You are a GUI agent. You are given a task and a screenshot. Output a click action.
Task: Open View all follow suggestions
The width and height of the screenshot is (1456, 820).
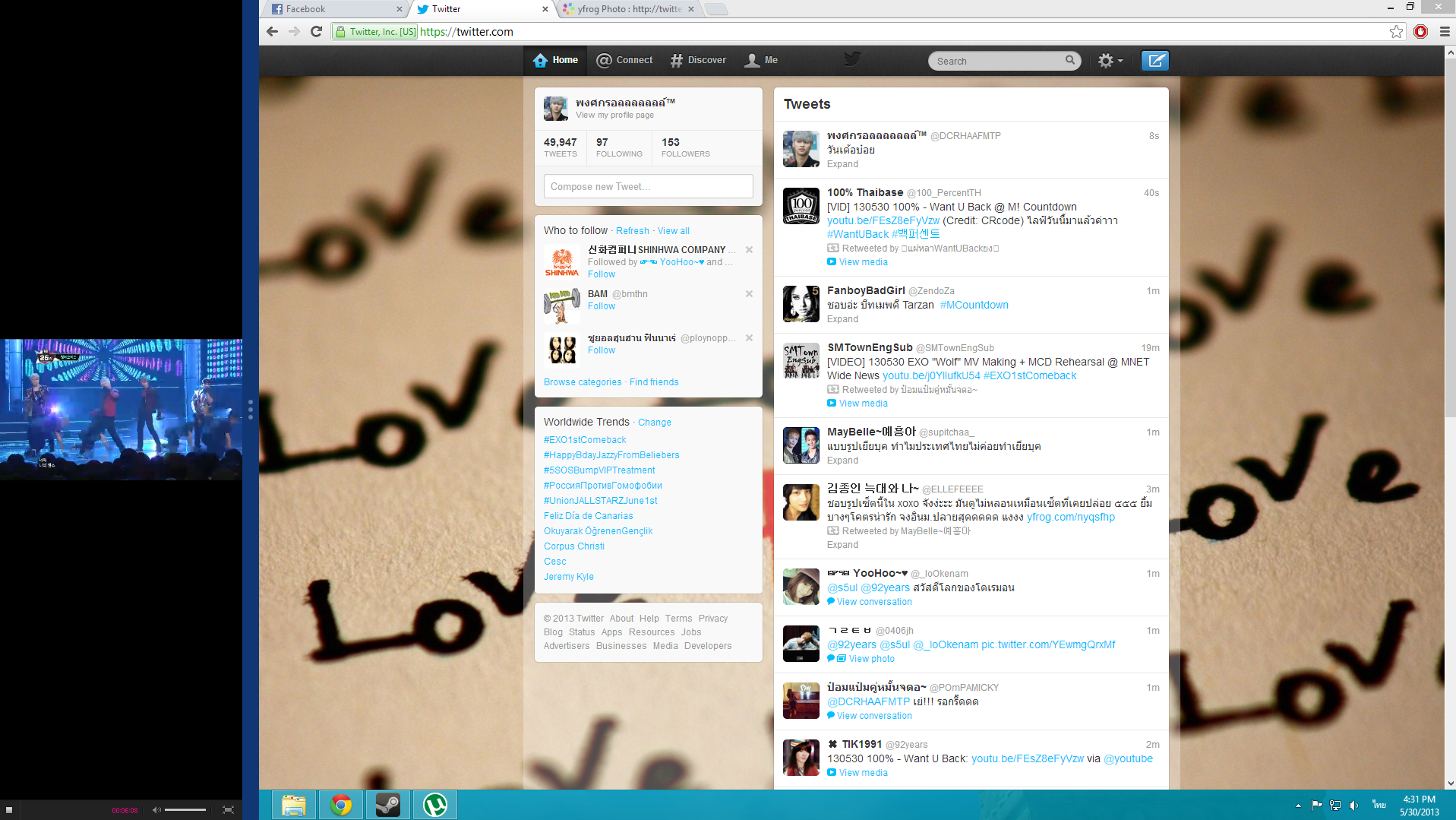pos(674,231)
